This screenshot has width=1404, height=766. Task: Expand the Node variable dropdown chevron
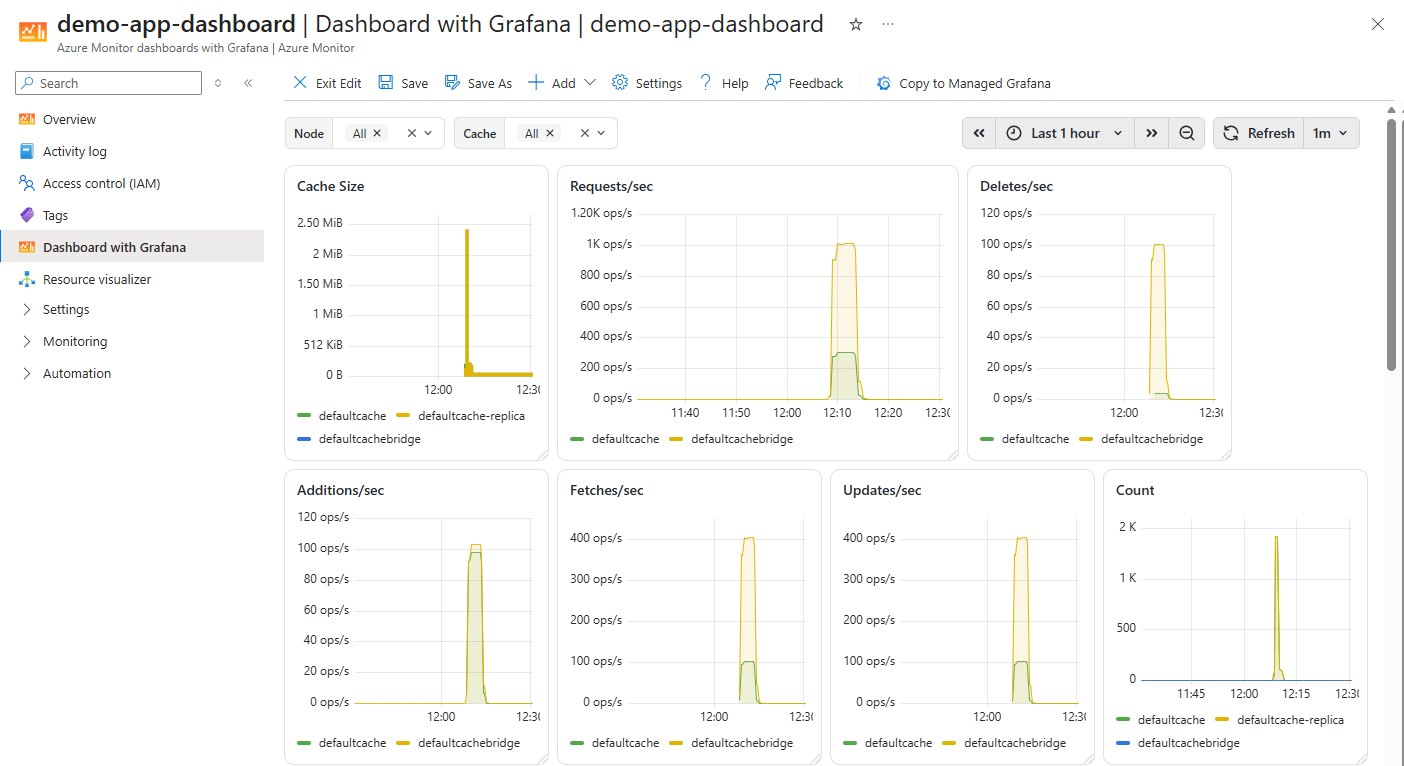[x=429, y=133]
